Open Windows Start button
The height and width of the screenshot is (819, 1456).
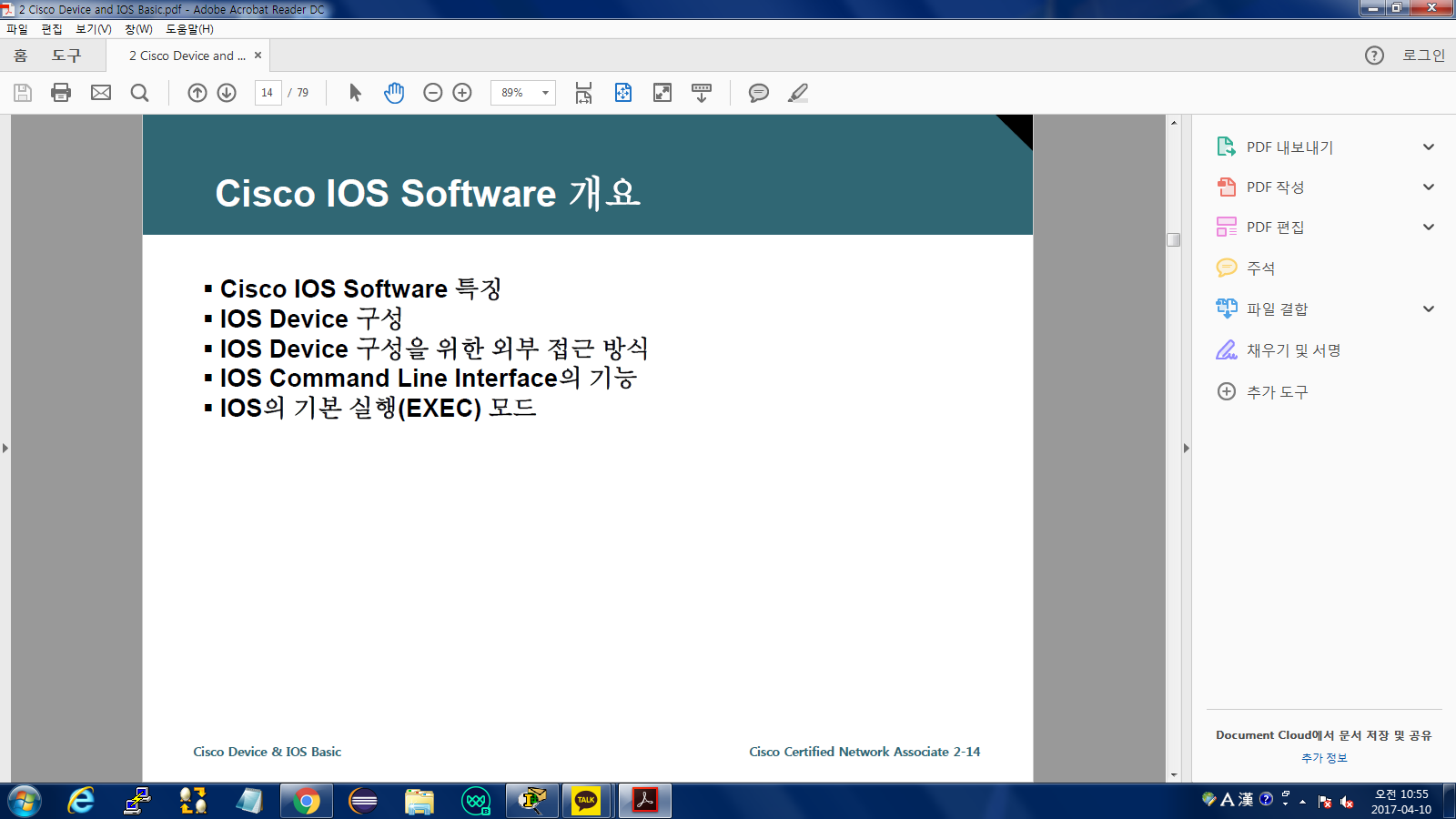[25, 801]
